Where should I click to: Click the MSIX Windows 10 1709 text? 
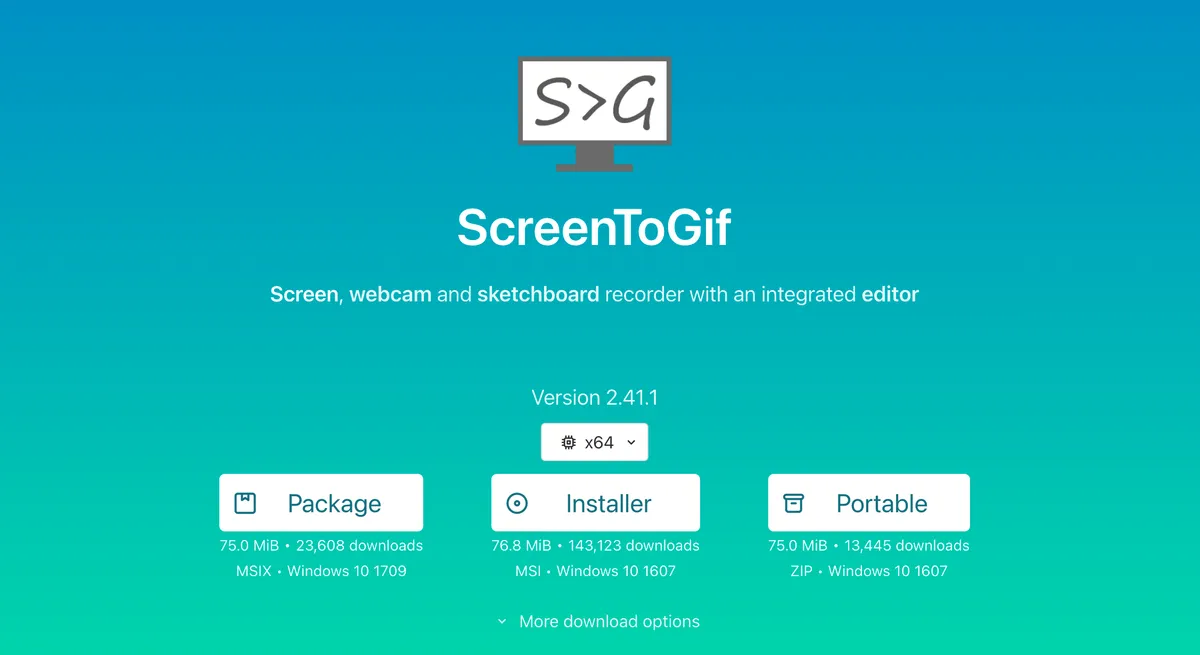321,571
